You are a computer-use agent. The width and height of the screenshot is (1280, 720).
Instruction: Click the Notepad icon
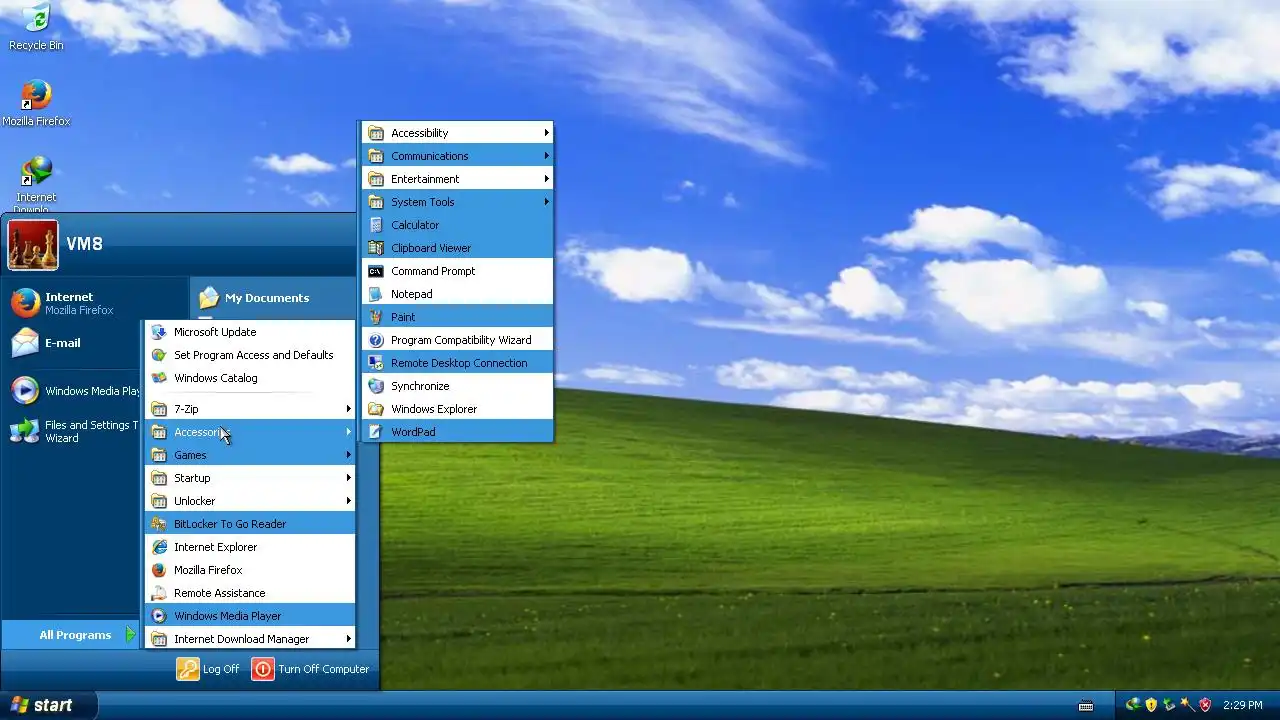(x=376, y=294)
